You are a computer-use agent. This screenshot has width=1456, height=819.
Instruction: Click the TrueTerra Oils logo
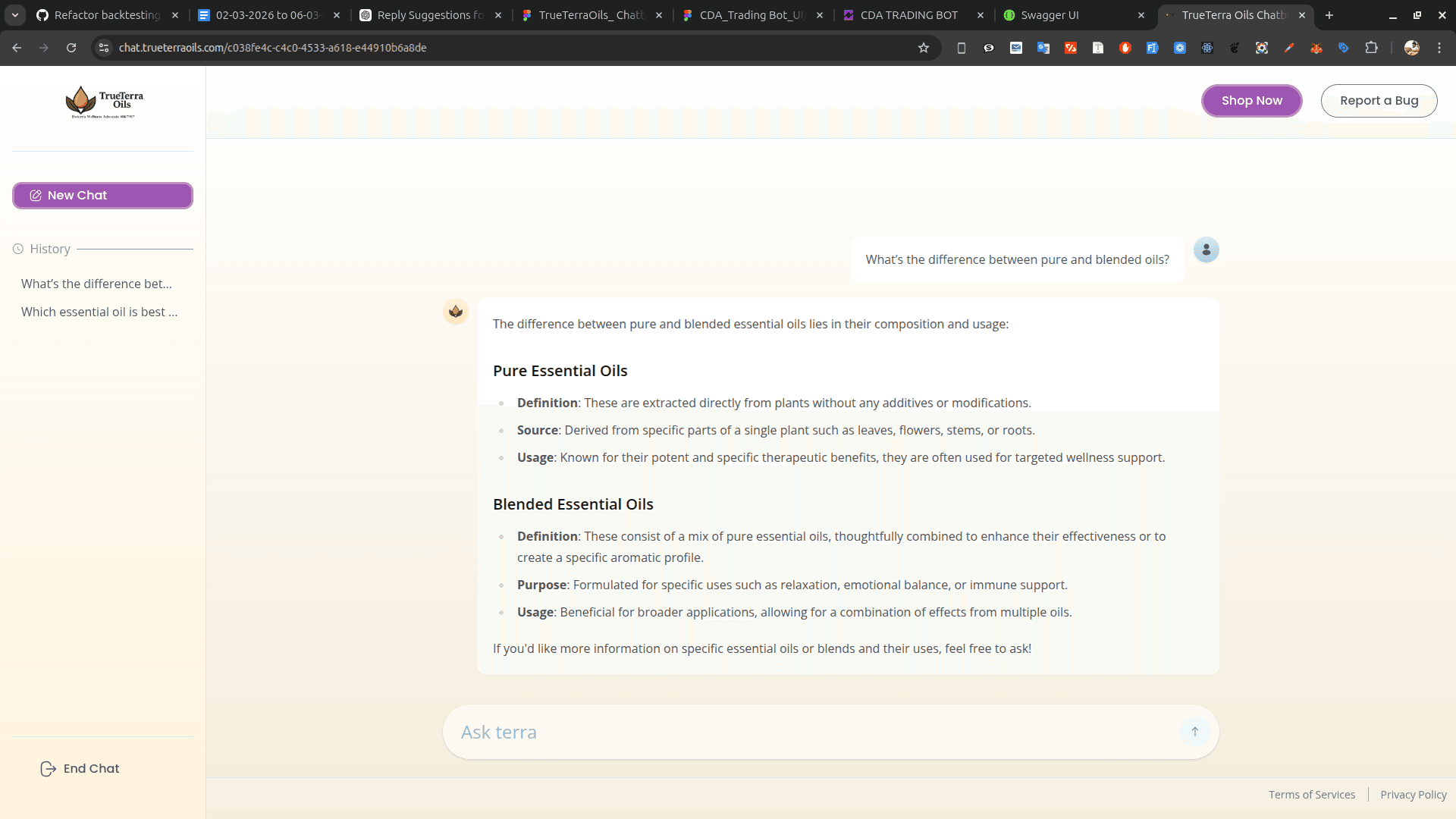[102, 102]
